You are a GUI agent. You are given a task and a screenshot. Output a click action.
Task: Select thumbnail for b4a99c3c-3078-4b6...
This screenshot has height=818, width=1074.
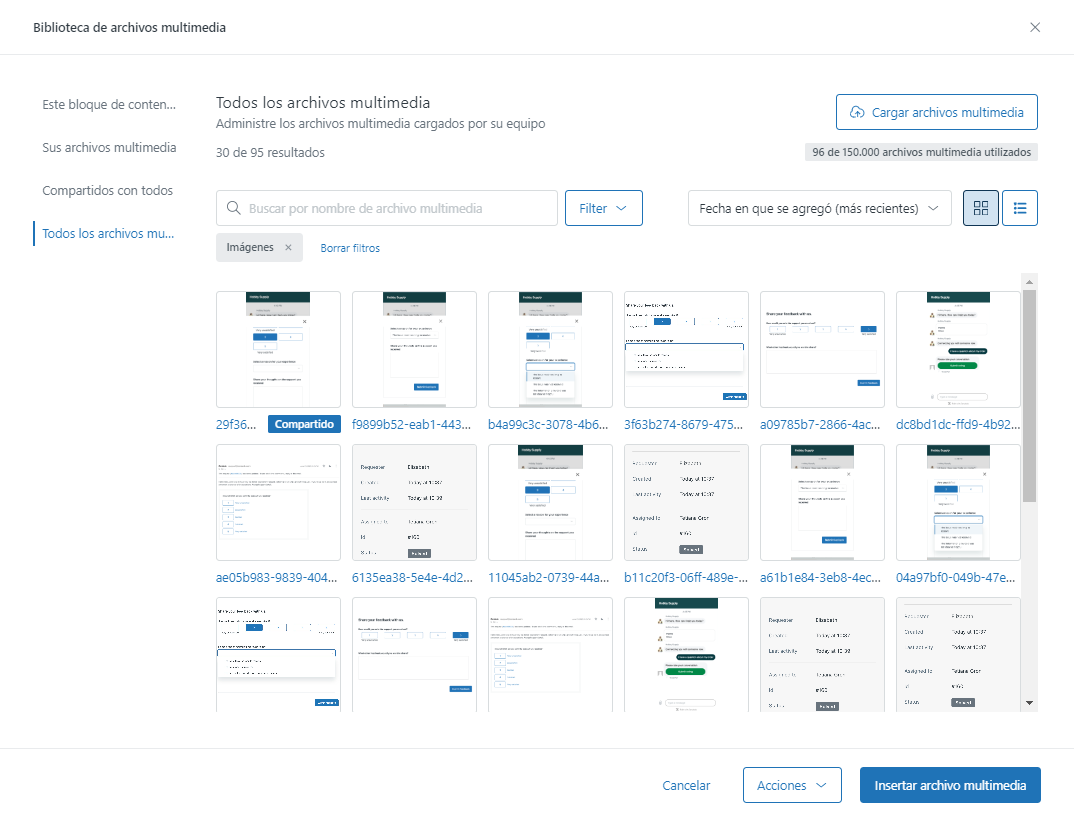pos(550,349)
